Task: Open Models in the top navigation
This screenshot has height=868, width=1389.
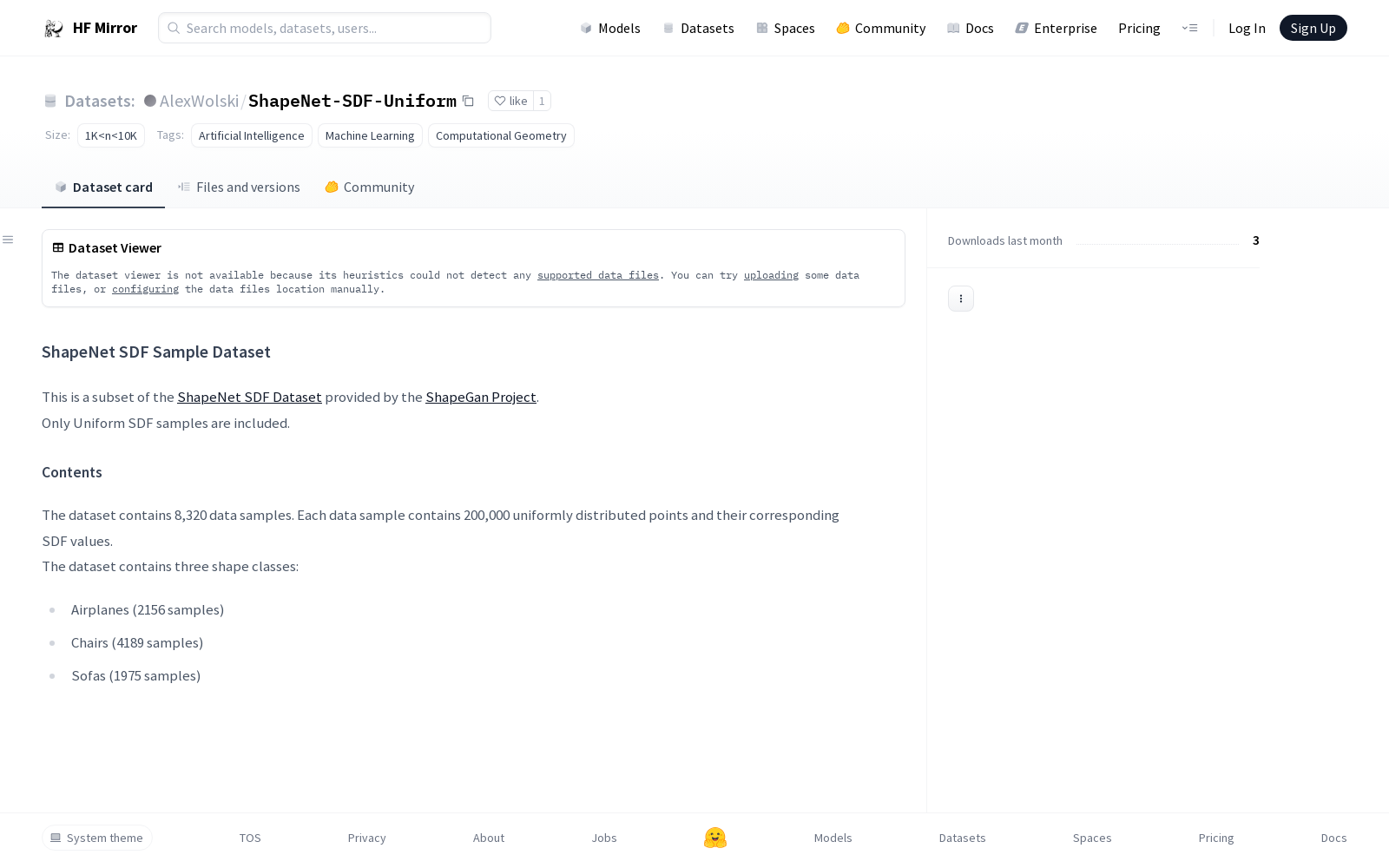Action: [610, 29]
